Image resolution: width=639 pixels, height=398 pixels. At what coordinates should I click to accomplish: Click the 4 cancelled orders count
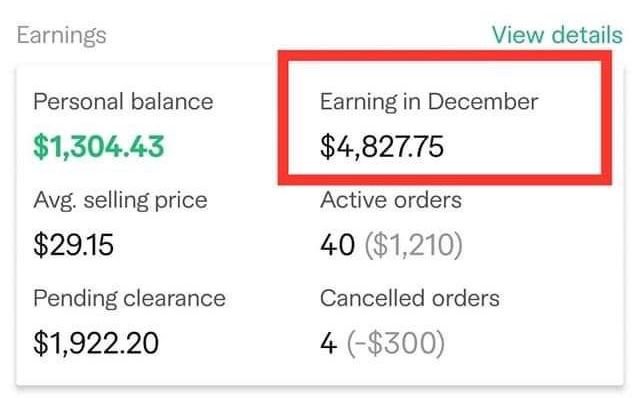coord(329,344)
